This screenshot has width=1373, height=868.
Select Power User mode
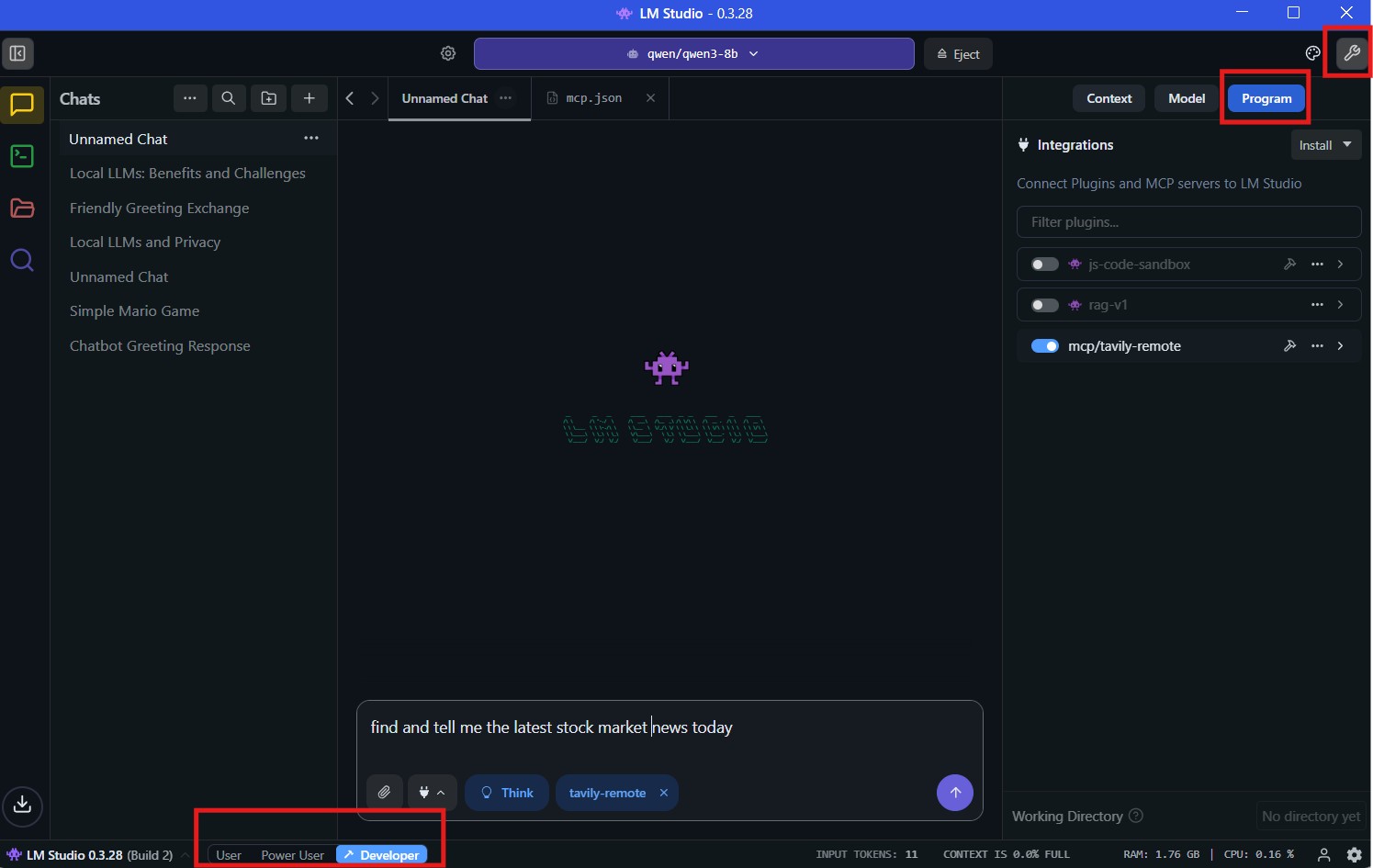(292, 855)
